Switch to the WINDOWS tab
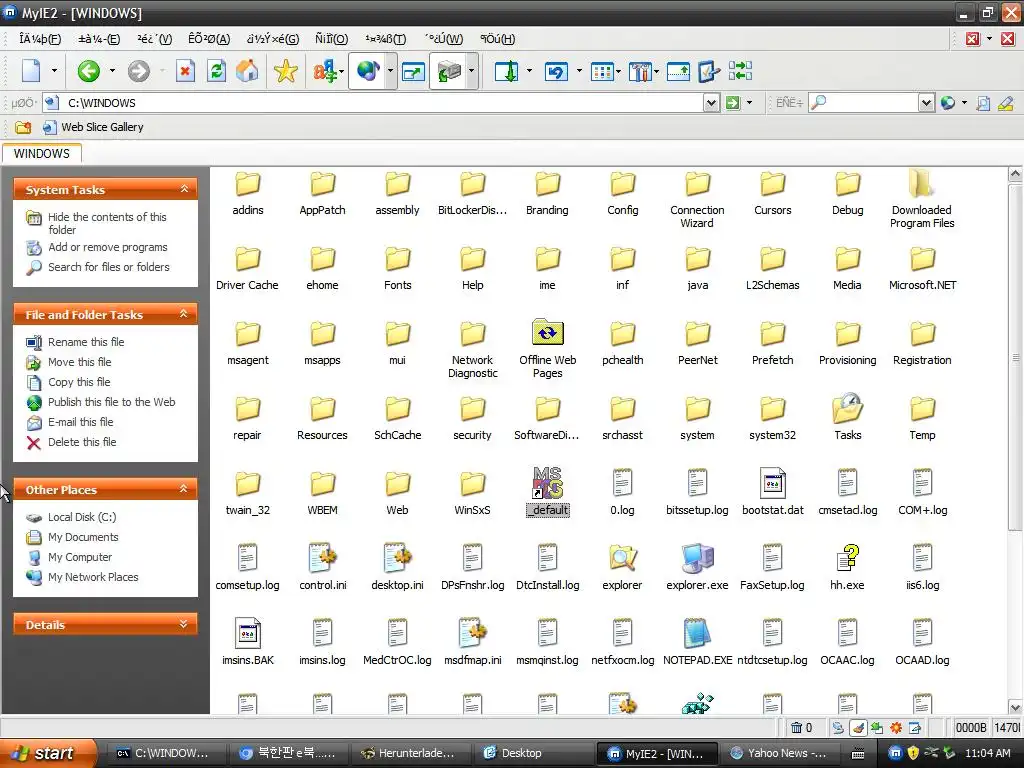The image size is (1024, 768). [x=42, y=153]
